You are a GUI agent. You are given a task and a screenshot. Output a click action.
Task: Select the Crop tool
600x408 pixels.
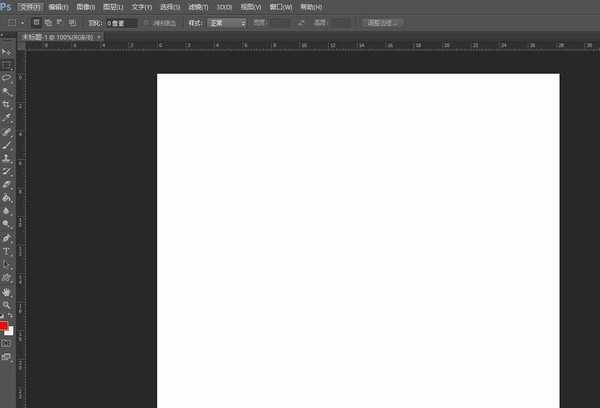click(6, 104)
